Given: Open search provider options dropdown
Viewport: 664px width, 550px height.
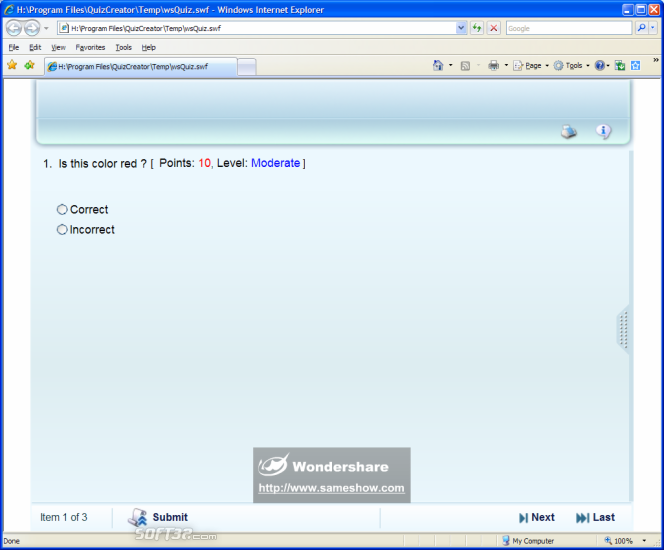Looking at the screenshot, I should pos(653,28).
